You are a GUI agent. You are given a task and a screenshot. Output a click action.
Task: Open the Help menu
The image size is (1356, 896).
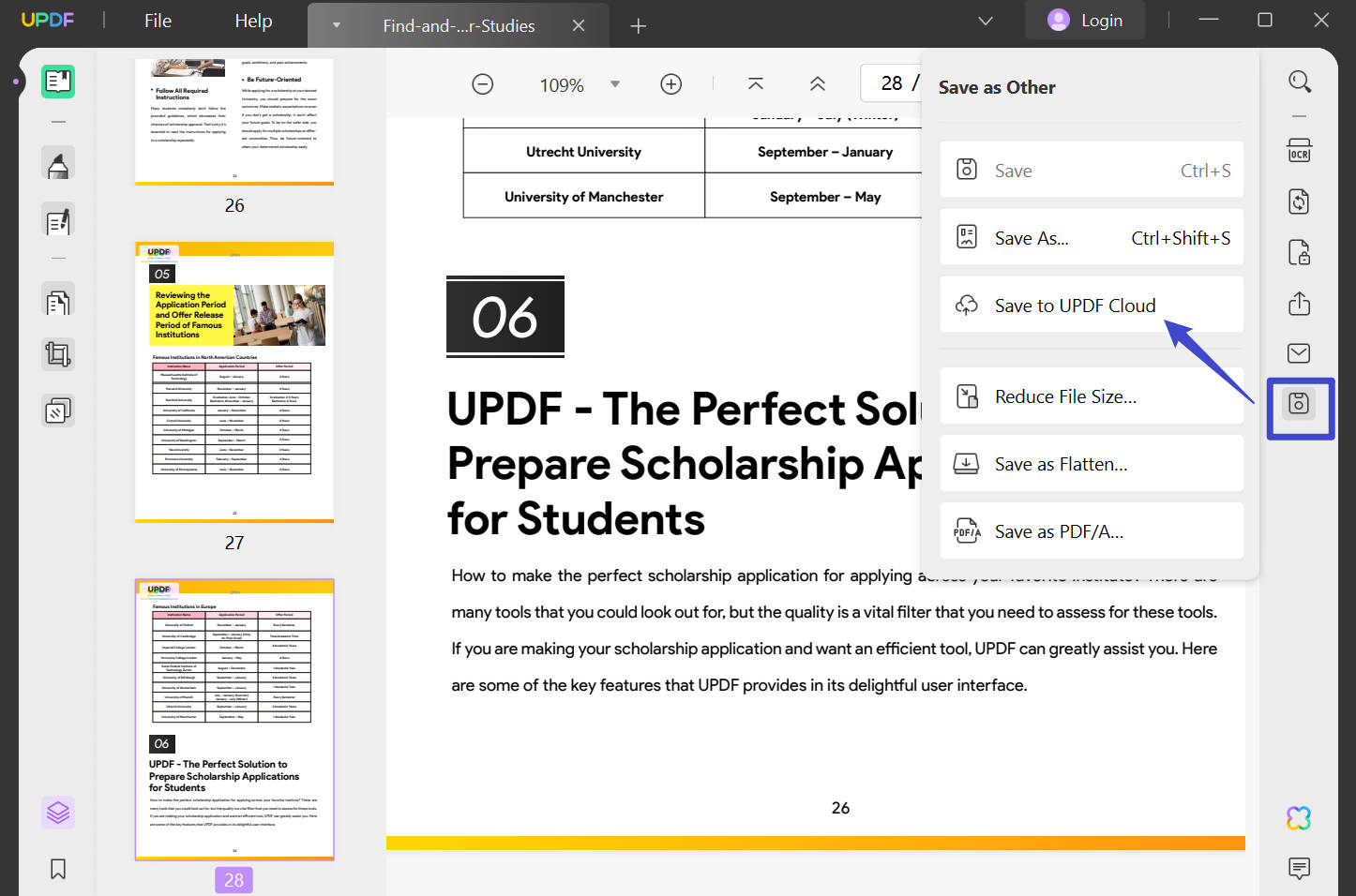pyautogui.click(x=252, y=20)
